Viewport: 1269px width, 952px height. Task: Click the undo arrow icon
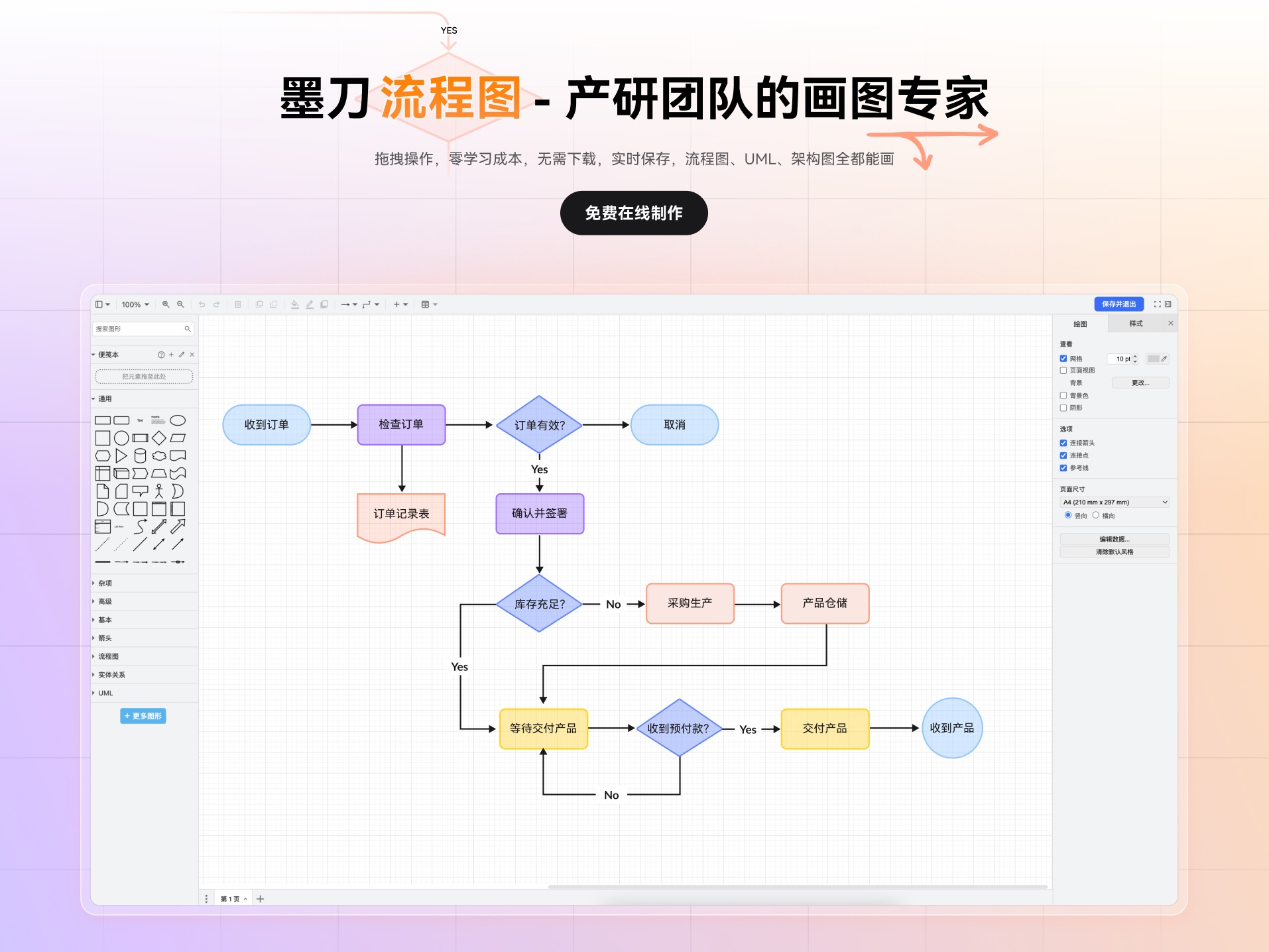pyautogui.click(x=202, y=304)
